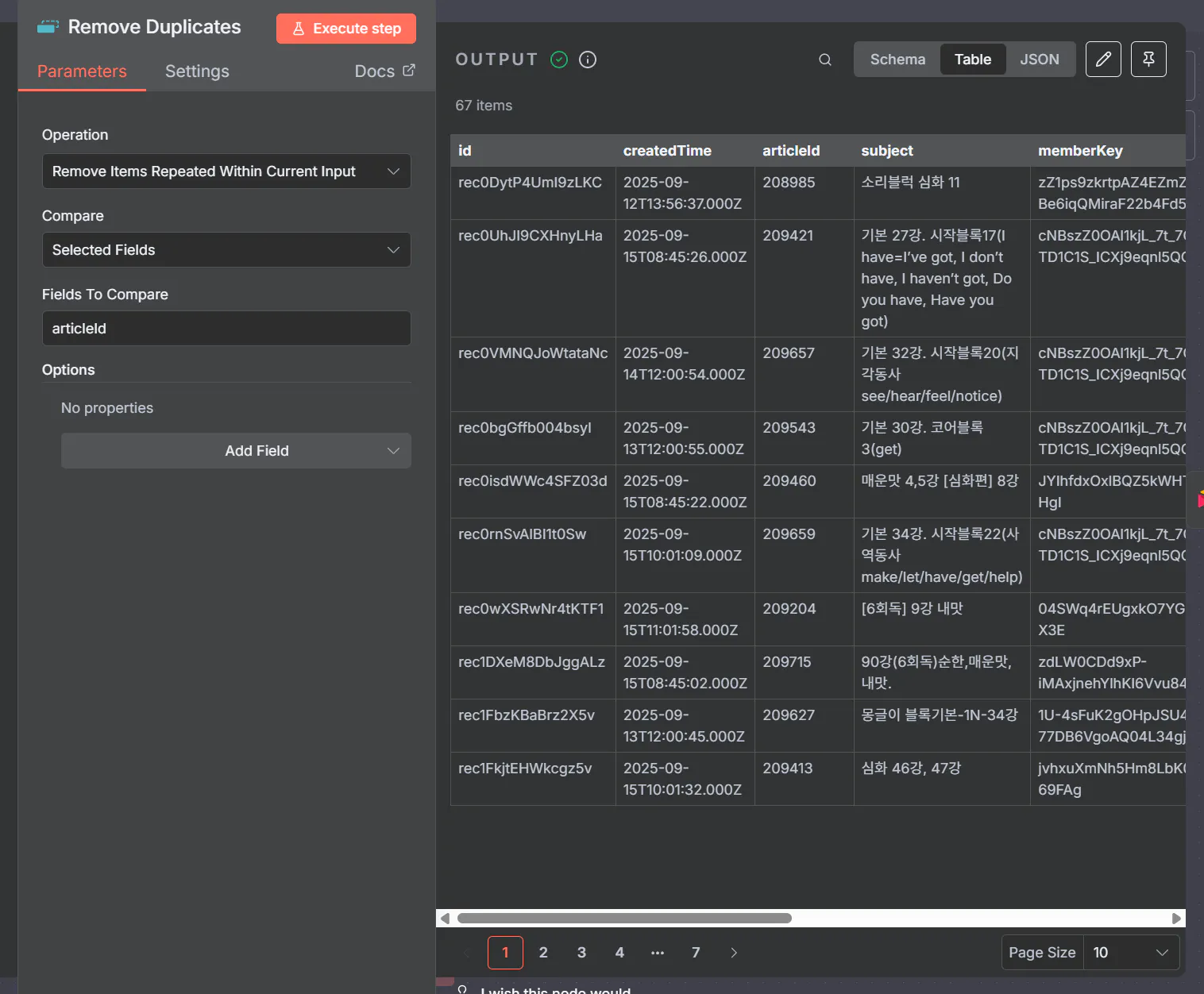
Task: Switch output view to Schema
Action: tap(897, 60)
